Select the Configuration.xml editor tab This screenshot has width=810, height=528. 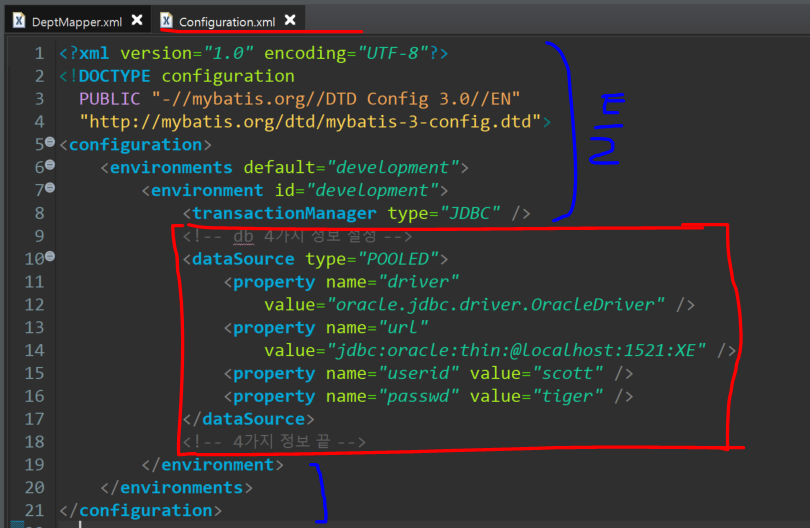(x=227, y=22)
